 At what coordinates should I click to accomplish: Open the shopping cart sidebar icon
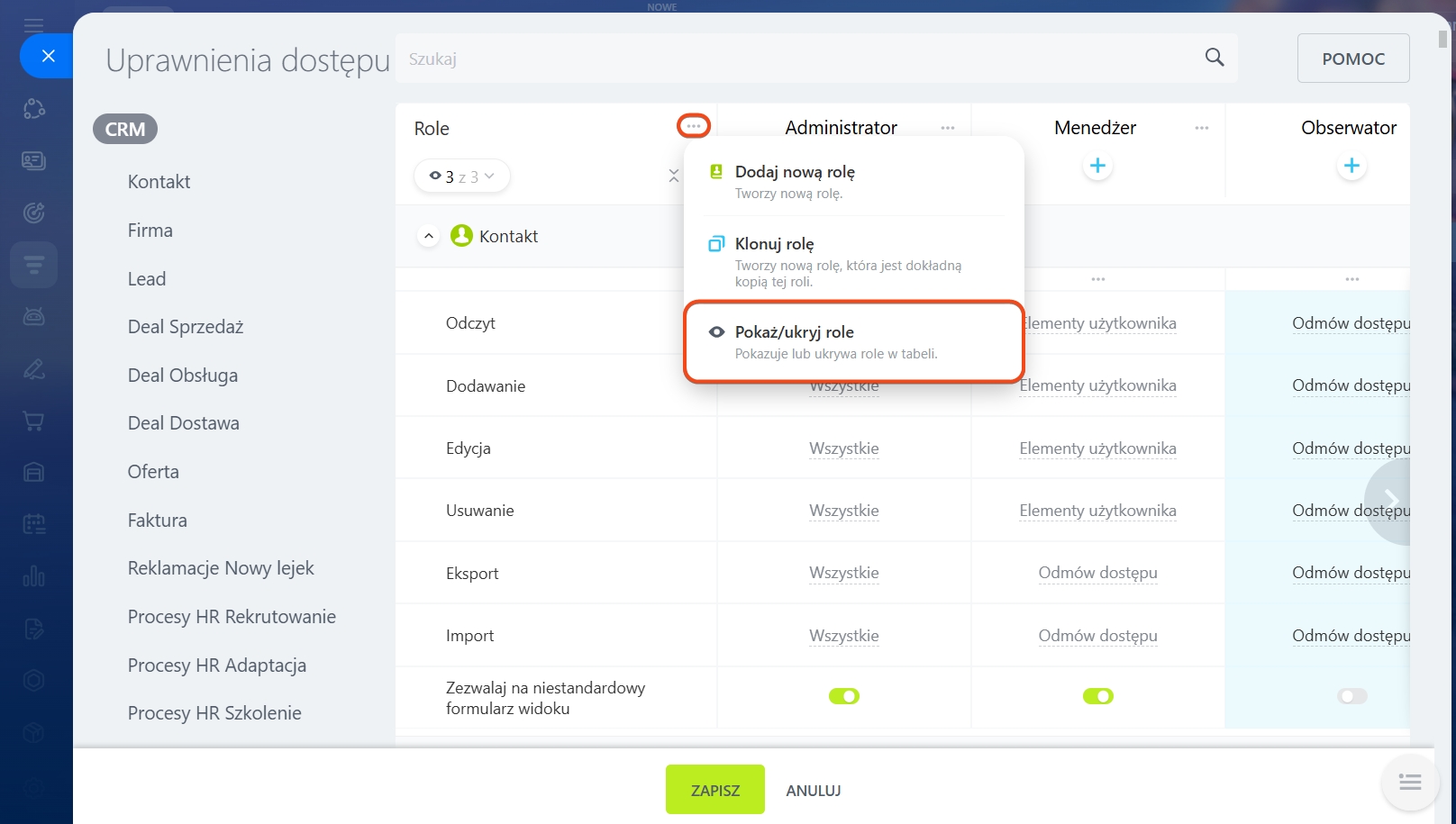tap(33, 421)
